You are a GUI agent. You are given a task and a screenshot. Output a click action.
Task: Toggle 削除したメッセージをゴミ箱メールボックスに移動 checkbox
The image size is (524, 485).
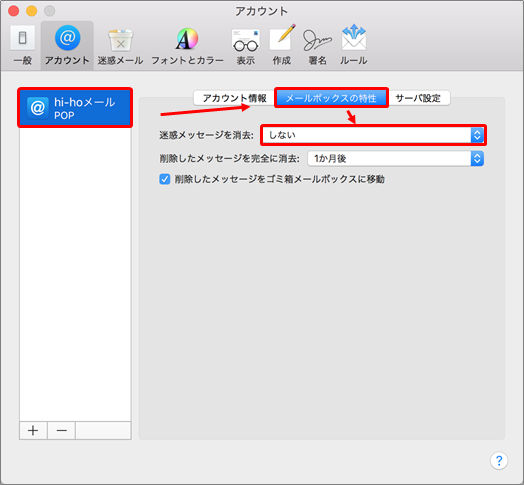pyautogui.click(x=164, y=179)
